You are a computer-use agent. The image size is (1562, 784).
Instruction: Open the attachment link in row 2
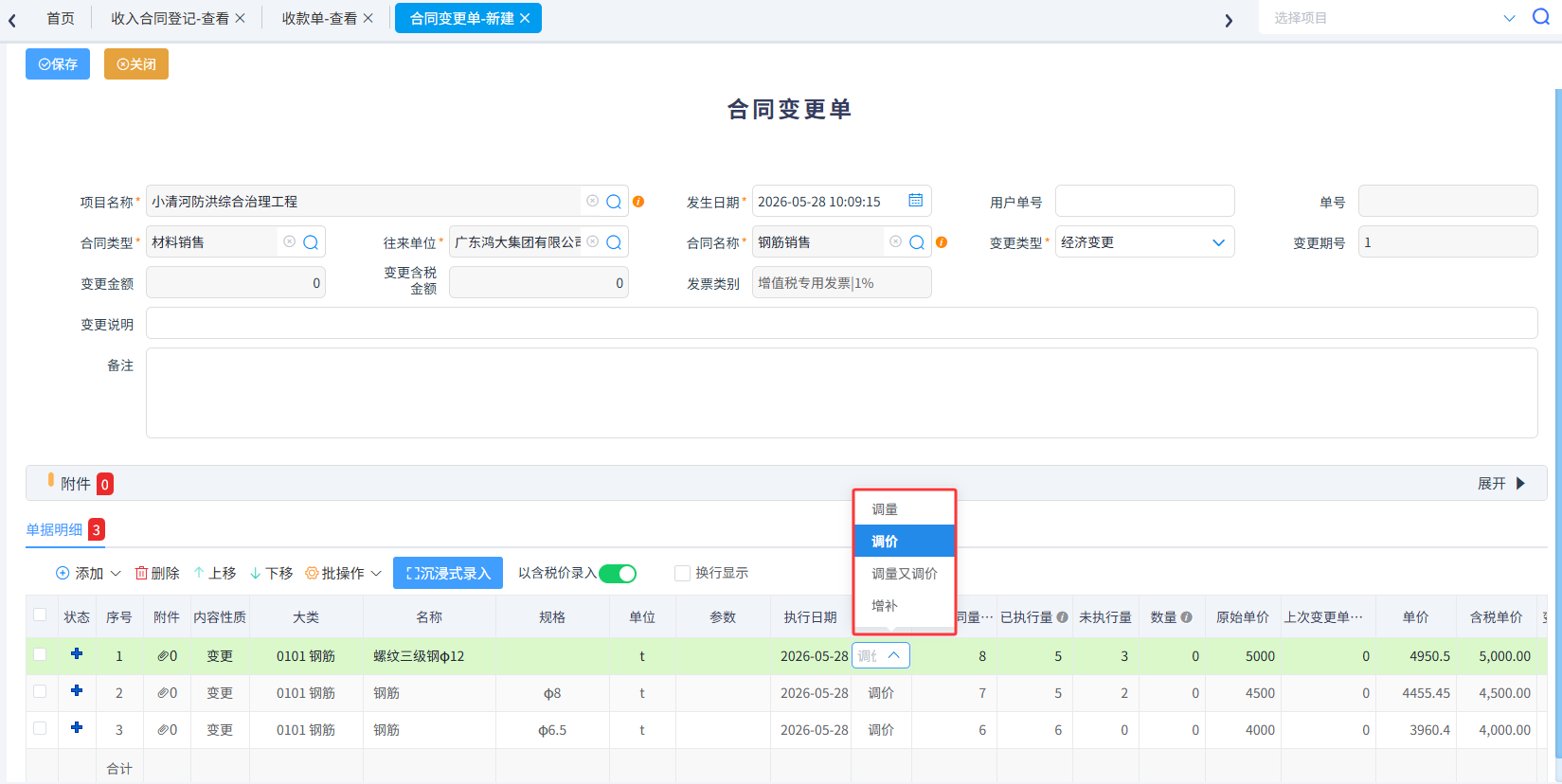(x=167, y=693)
